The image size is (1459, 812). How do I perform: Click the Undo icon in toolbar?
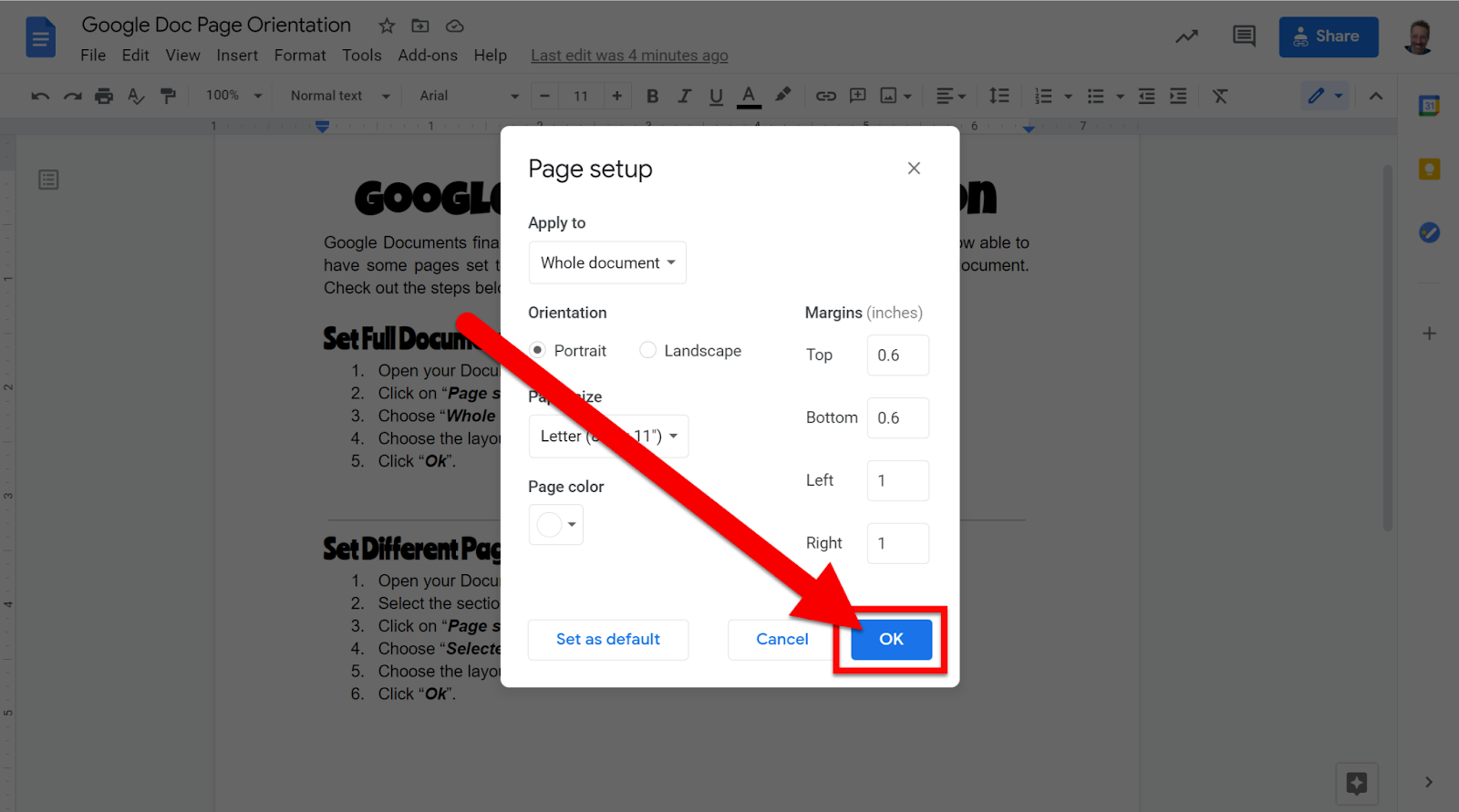coord(40,96)
